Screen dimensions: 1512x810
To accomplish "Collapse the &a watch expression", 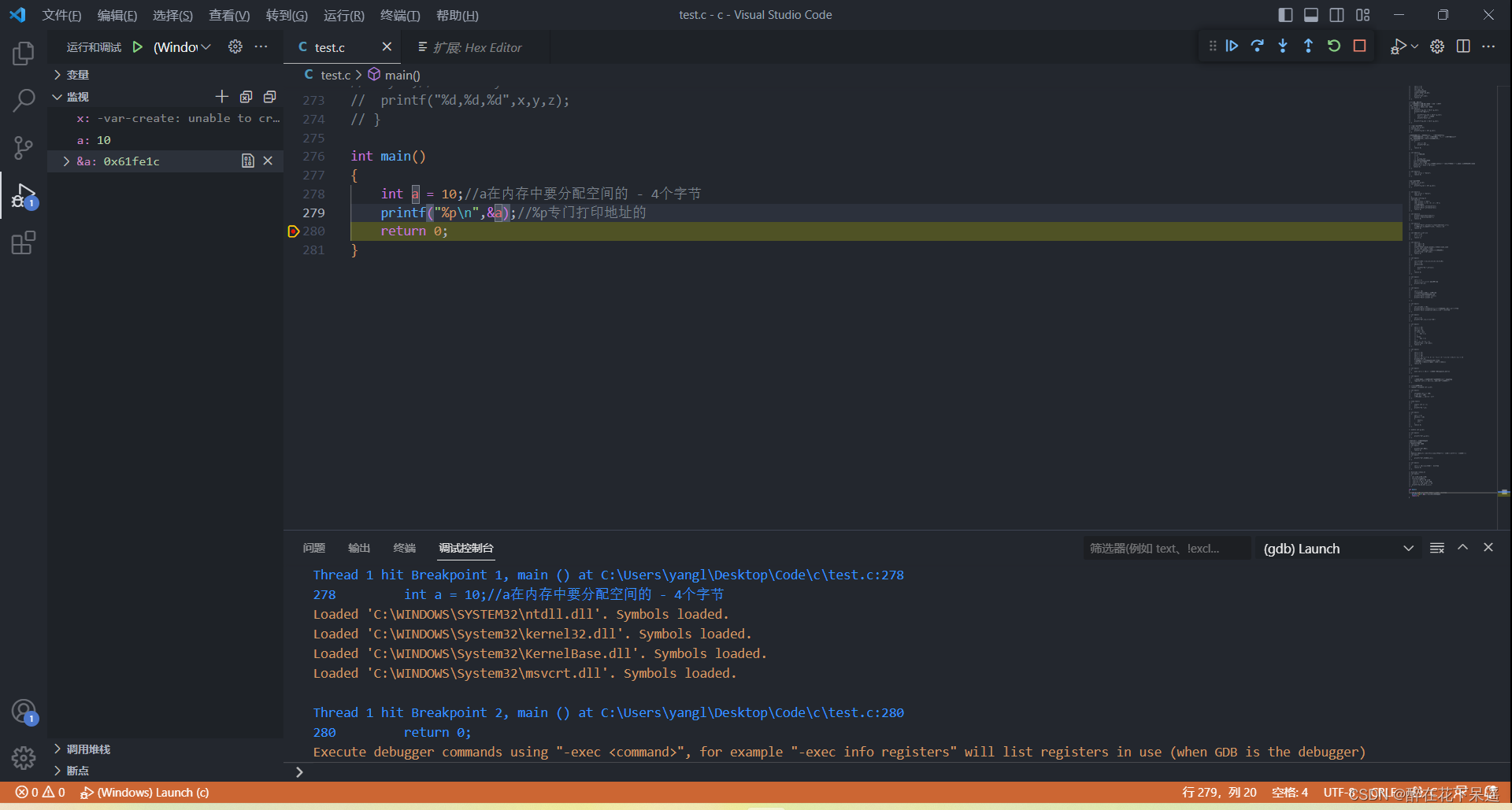I will (x=66, y=161).
